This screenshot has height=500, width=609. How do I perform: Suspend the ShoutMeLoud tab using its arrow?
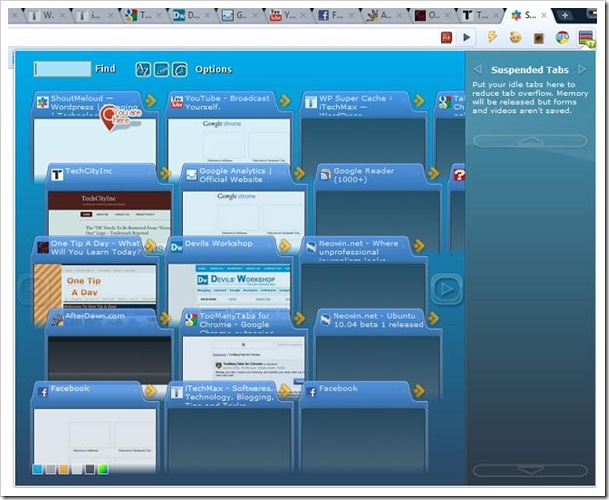click(150, 101)
